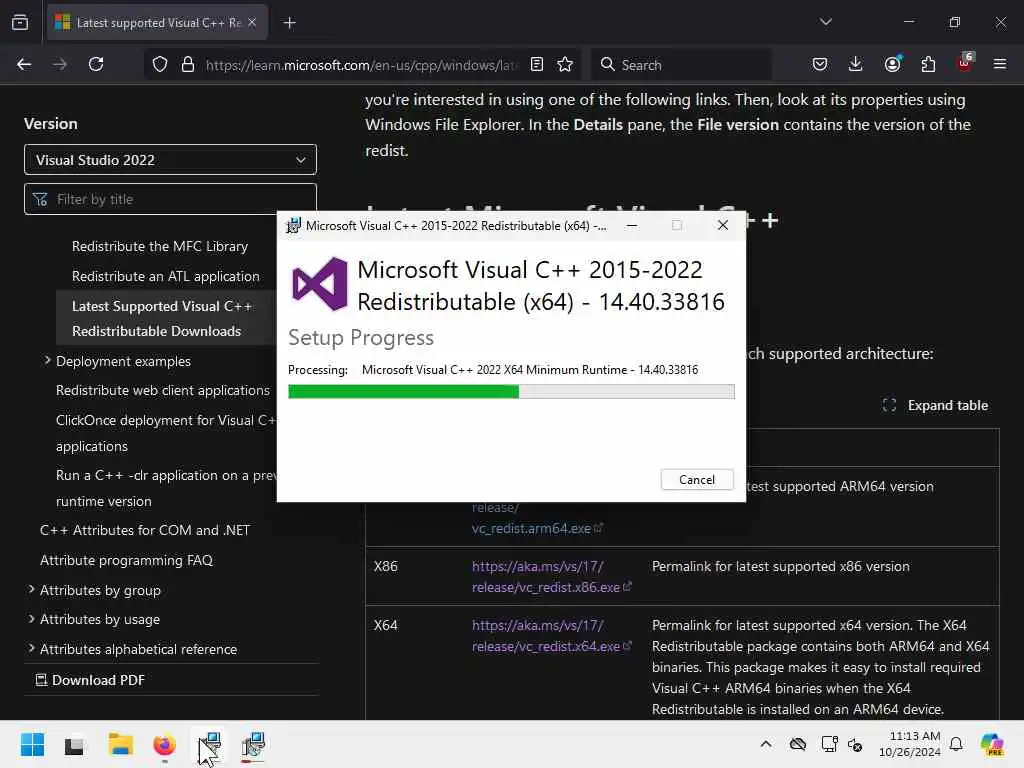Viewport: 1024px width, 768px height.
Task: Open Redistribute the MFC Library
Action: (160, 246)
